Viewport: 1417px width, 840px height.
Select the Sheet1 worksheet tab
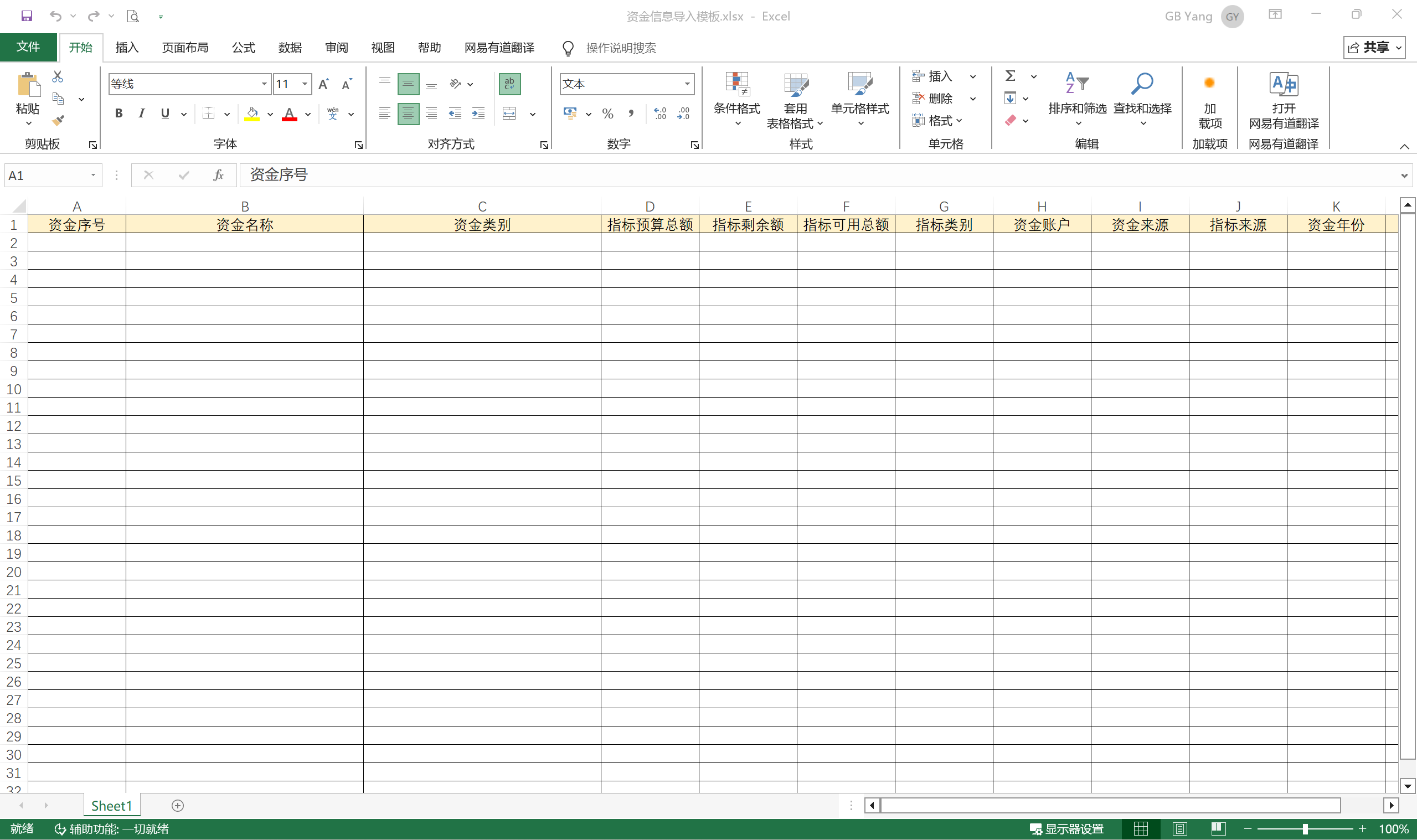click(111, 806)
